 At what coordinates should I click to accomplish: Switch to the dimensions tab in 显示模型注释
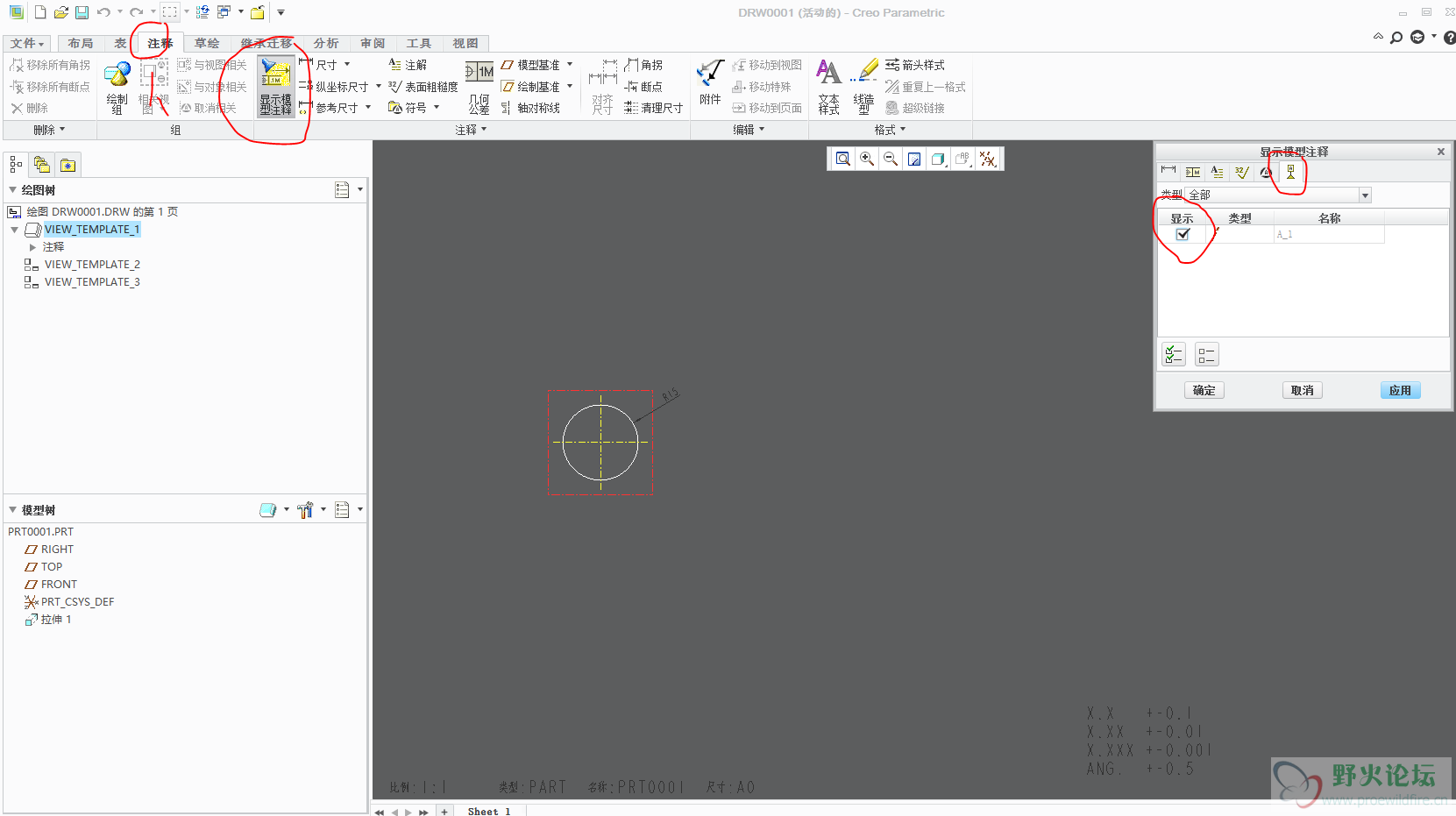1168,172
